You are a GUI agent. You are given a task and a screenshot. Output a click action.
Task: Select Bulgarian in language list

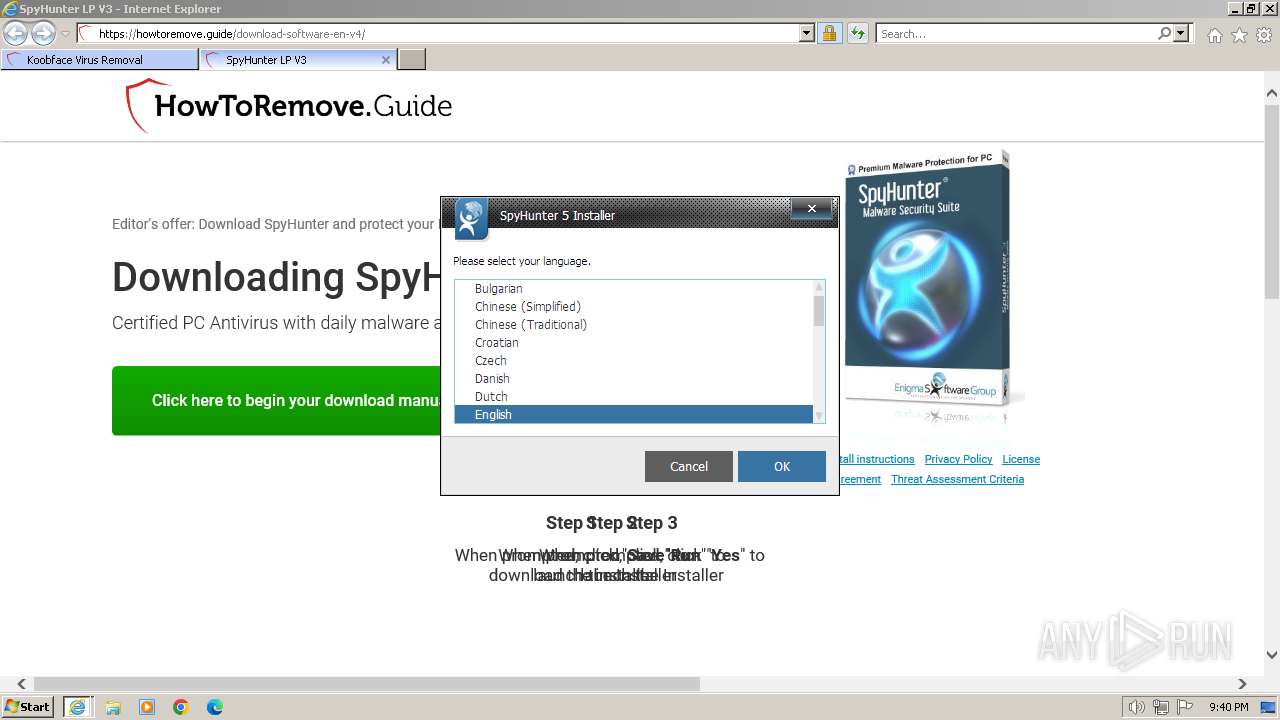coord(634,289)
